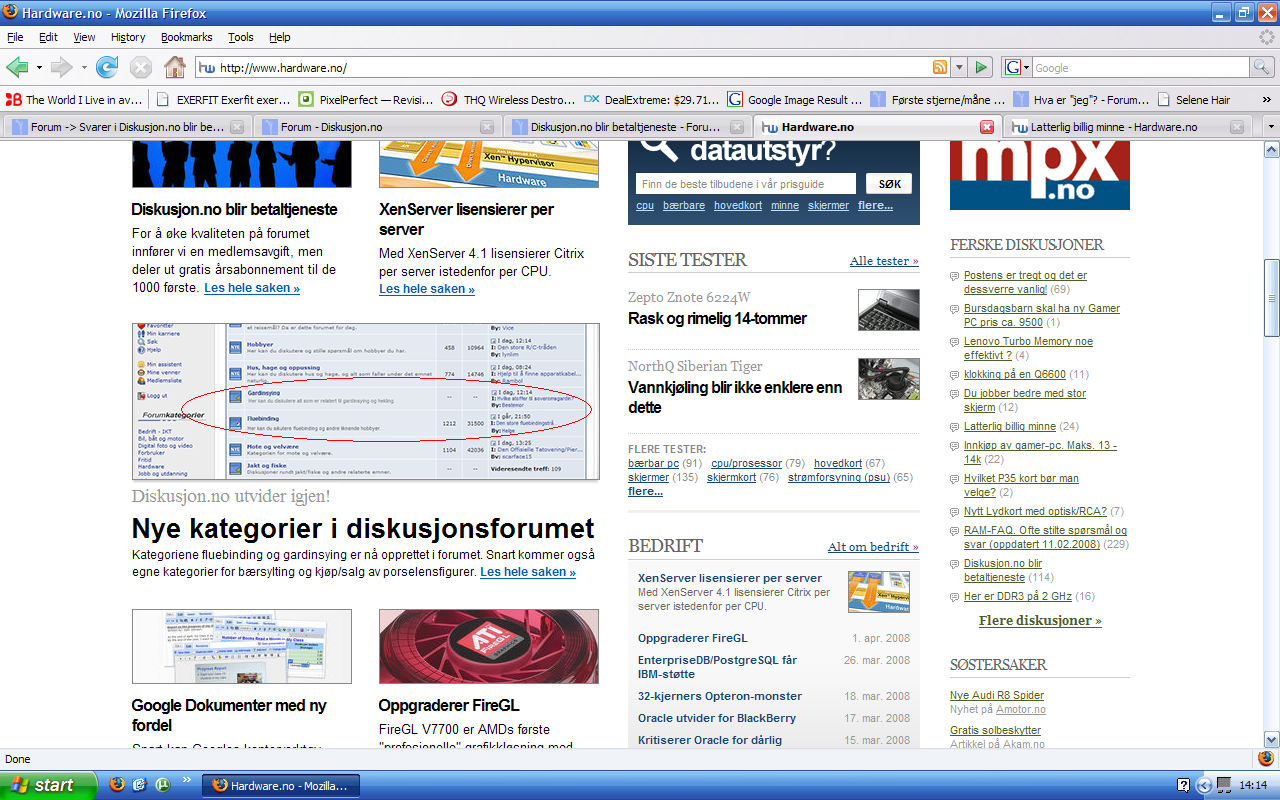
Task: Show more bookmarks with the toolbar chevron
Action: 1268,99
